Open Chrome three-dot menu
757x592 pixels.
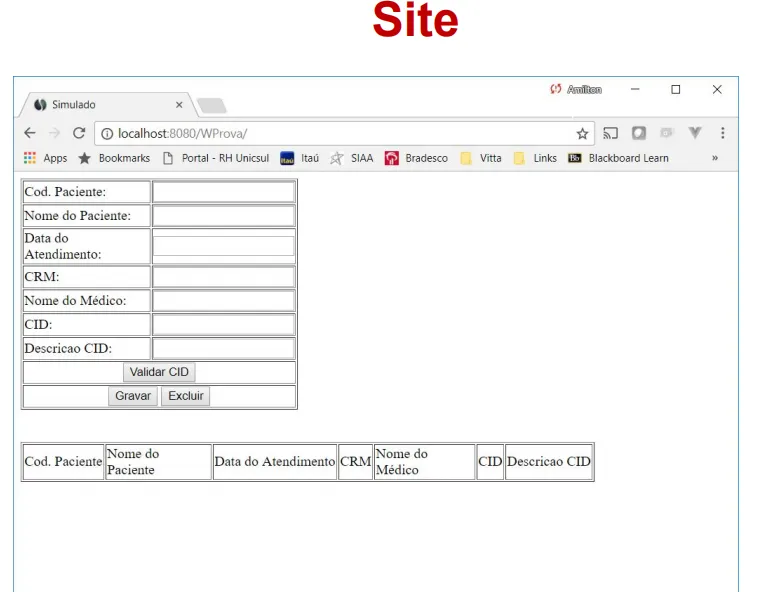722,133
